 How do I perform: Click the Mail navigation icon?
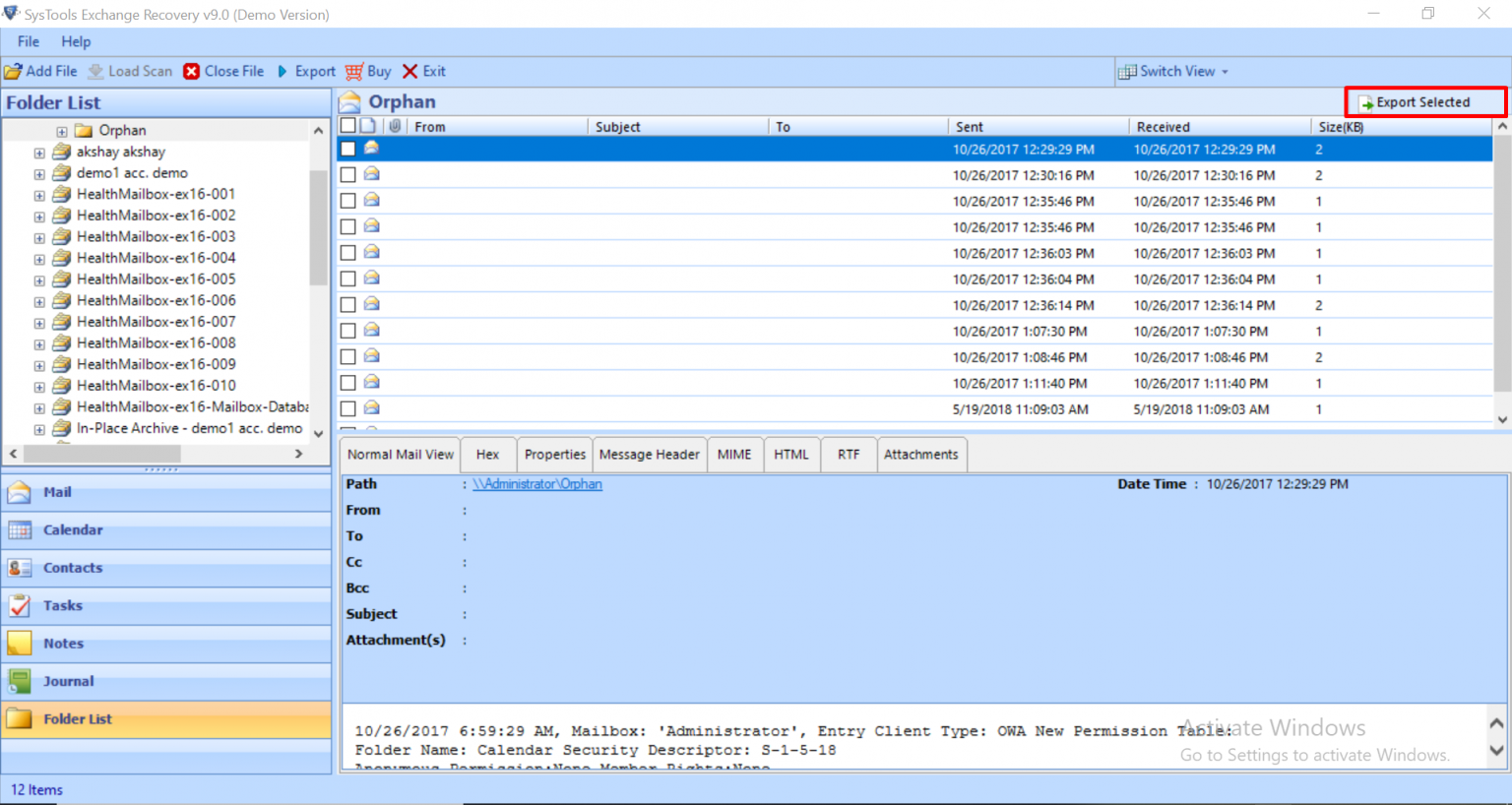tap(19, 492)
